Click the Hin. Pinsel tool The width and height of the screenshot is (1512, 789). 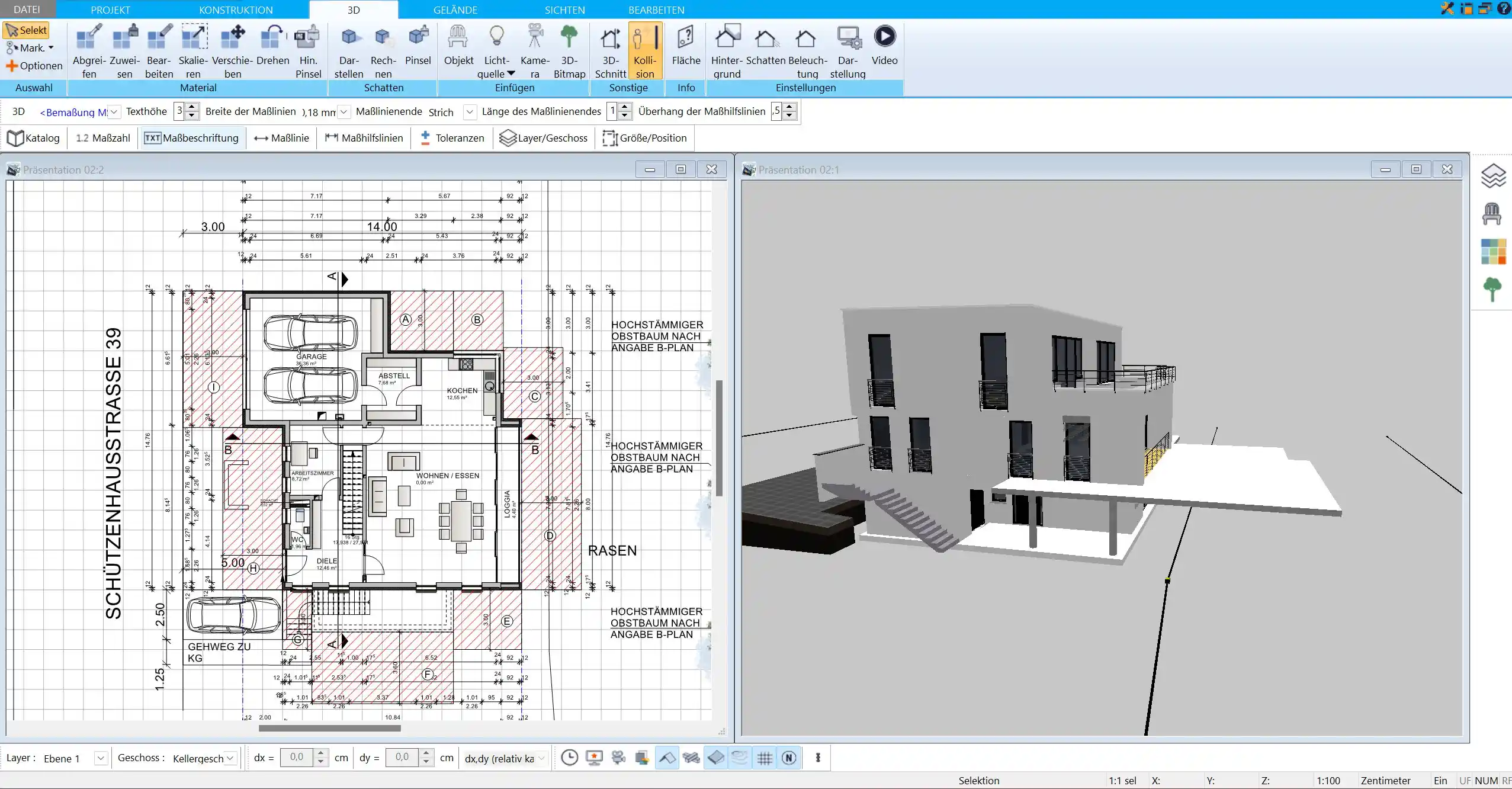308,52
